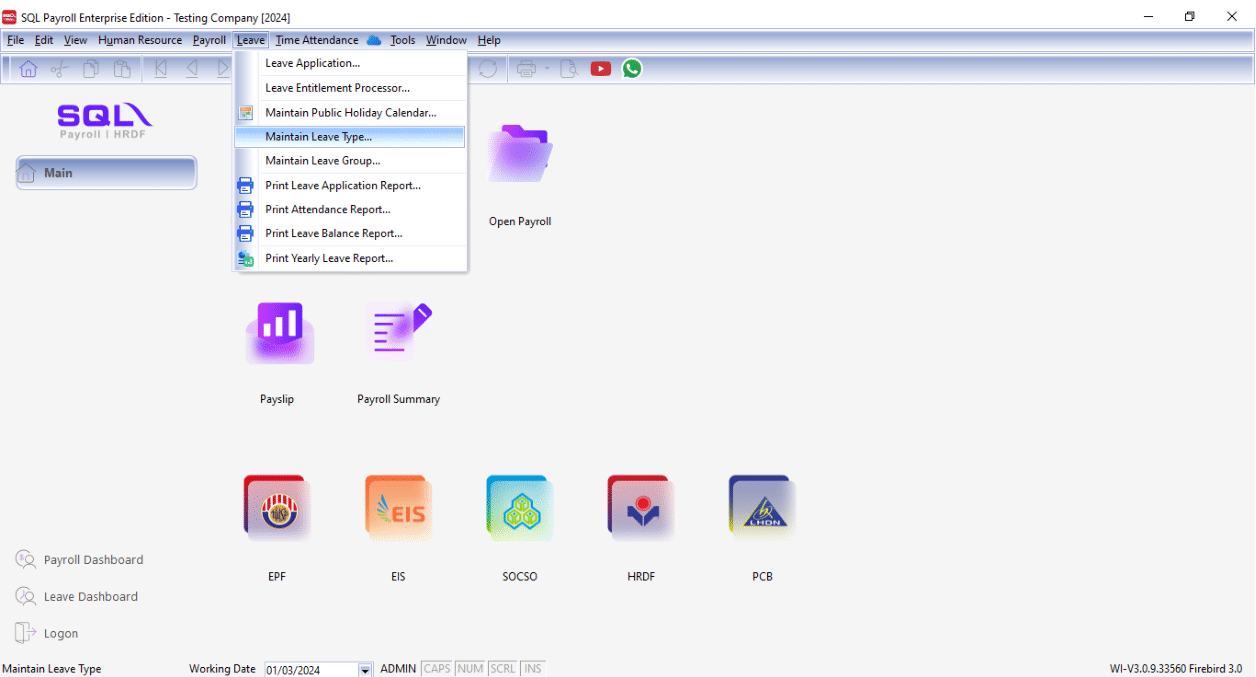Open the Payroll Summary icon

click(x=398, y=333)
